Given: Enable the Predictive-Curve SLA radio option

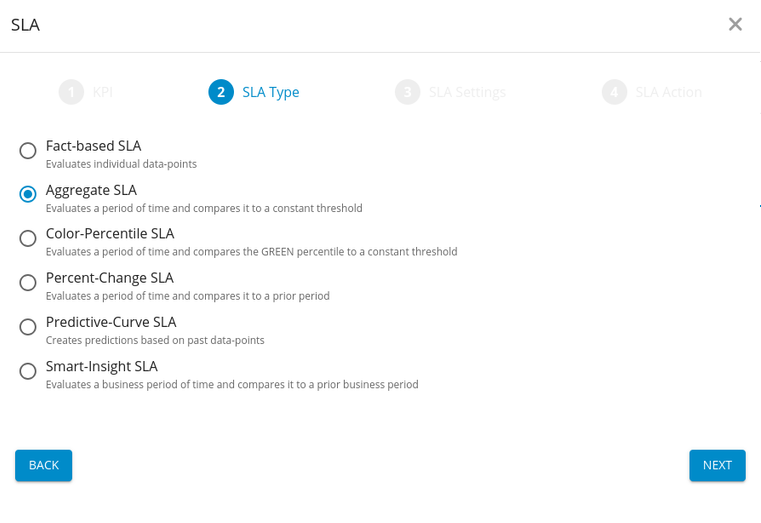Looking at the screenshot, I should coord(28,326).
